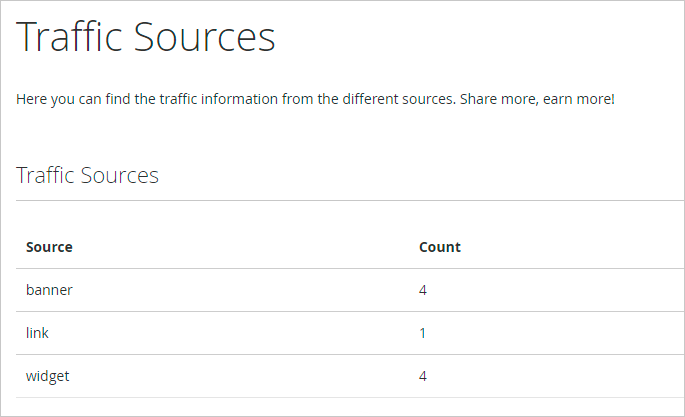Select the banner source cell
Viewport: 685px width, 417px height.
coord(49,290)
